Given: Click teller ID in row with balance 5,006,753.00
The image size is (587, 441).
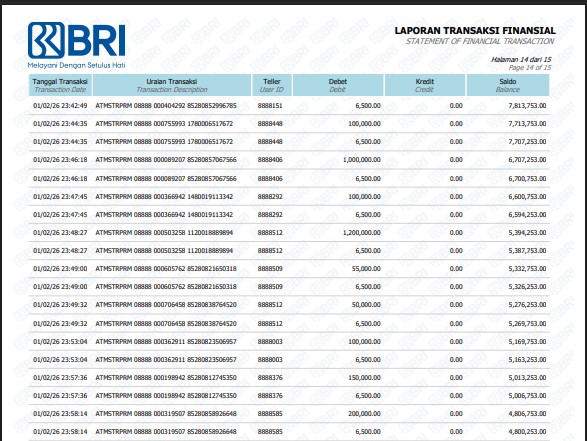Looking at the screenshot, I should [270, 395].
